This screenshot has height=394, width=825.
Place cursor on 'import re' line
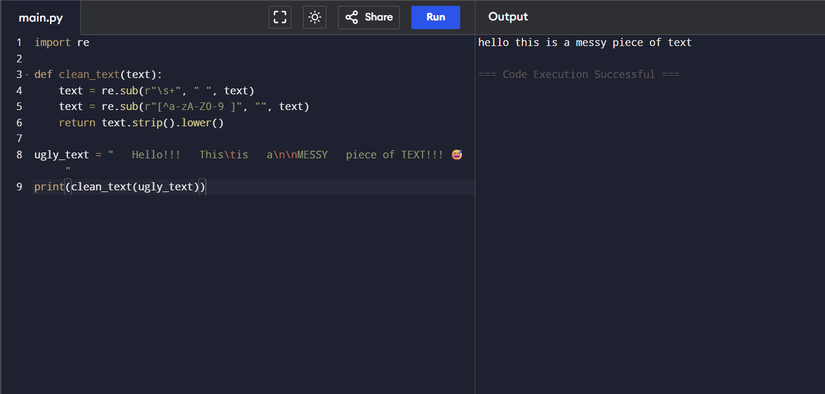pos(62,43)
